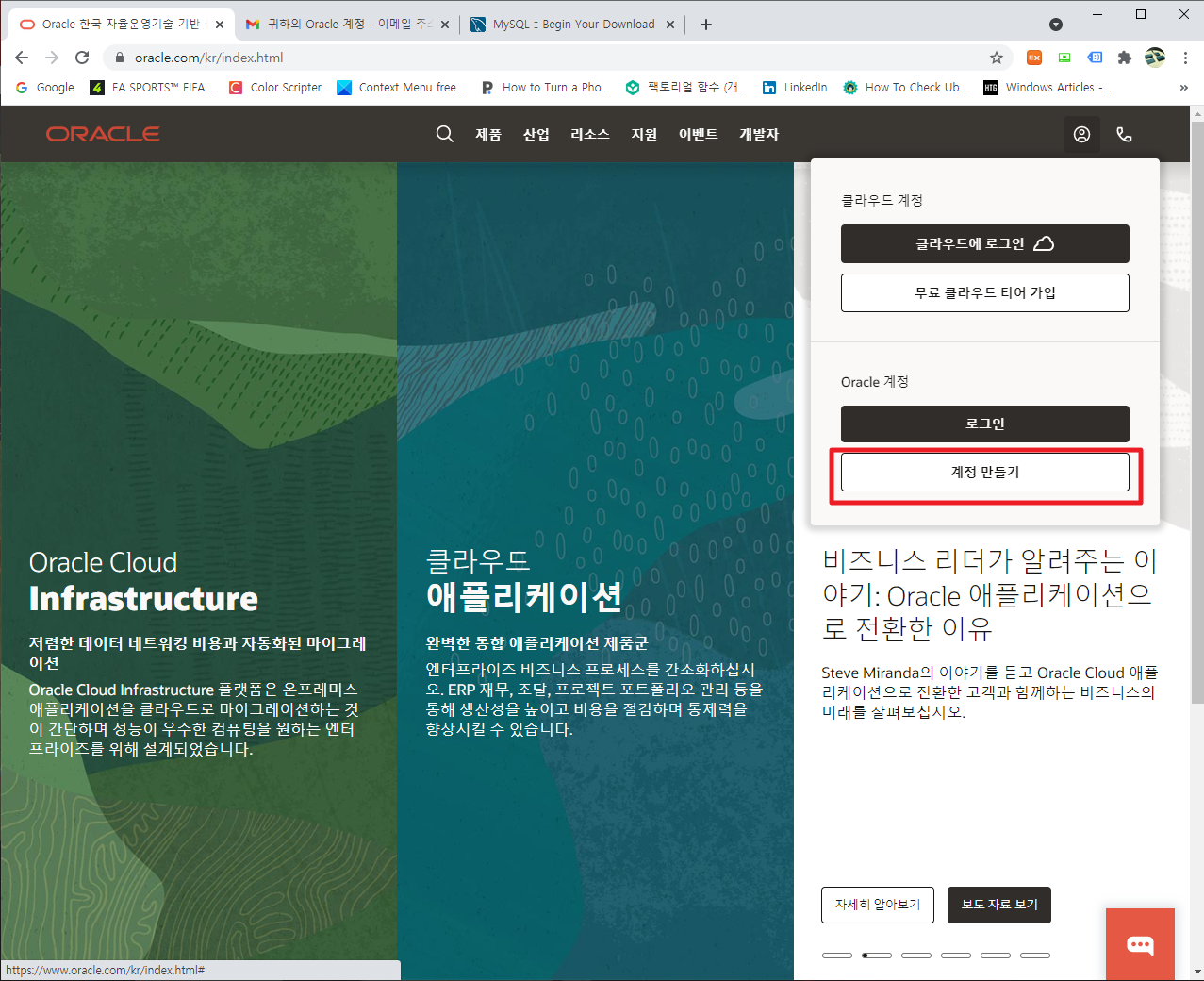Click the Oracle logo
Image resolution: width=1204 pixels, height=981 pixels.
pyautogui.click(x=103, y=134)
